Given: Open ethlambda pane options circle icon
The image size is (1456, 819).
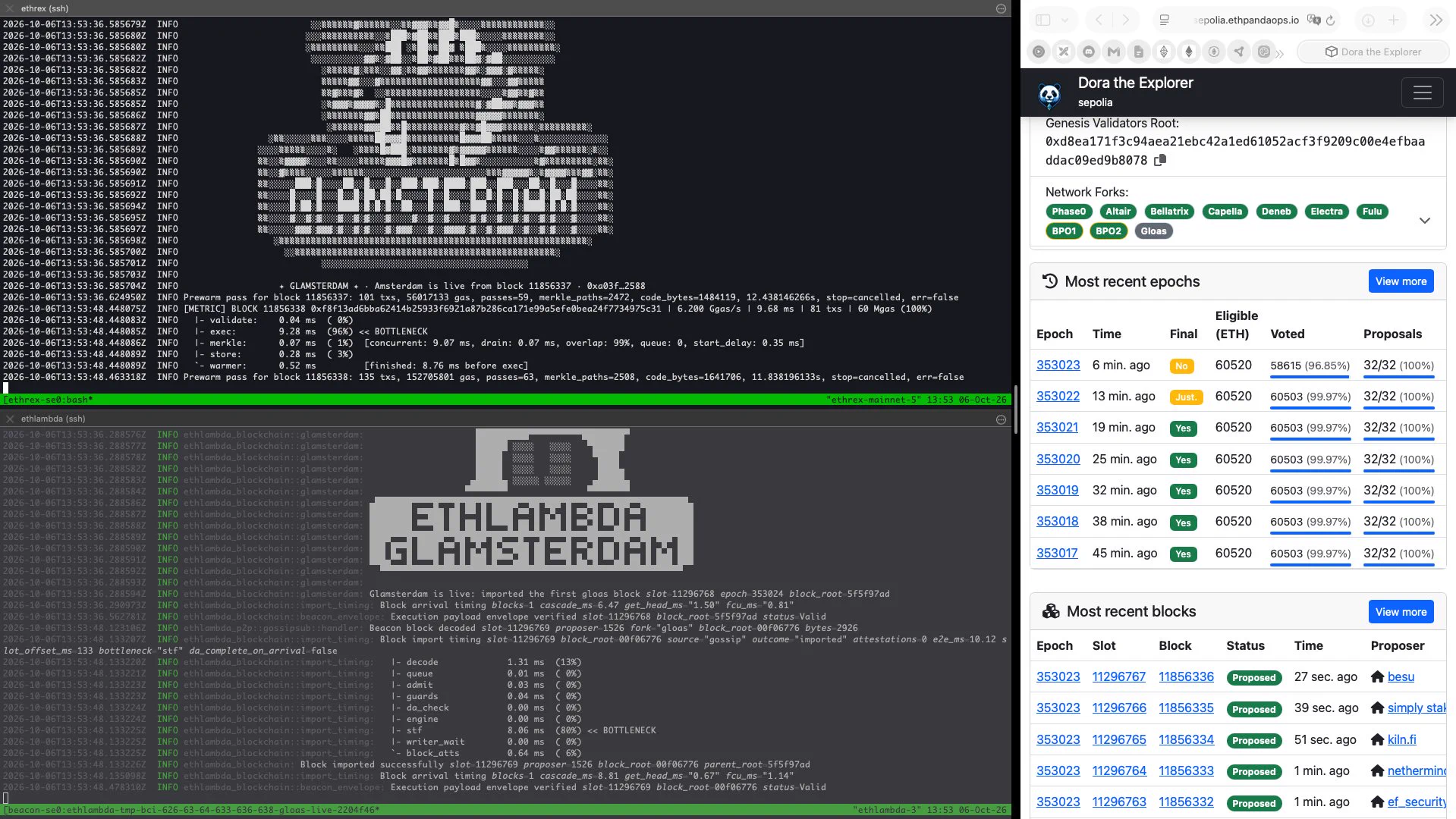Looking at the screenshot, I should coord(1001,419).
